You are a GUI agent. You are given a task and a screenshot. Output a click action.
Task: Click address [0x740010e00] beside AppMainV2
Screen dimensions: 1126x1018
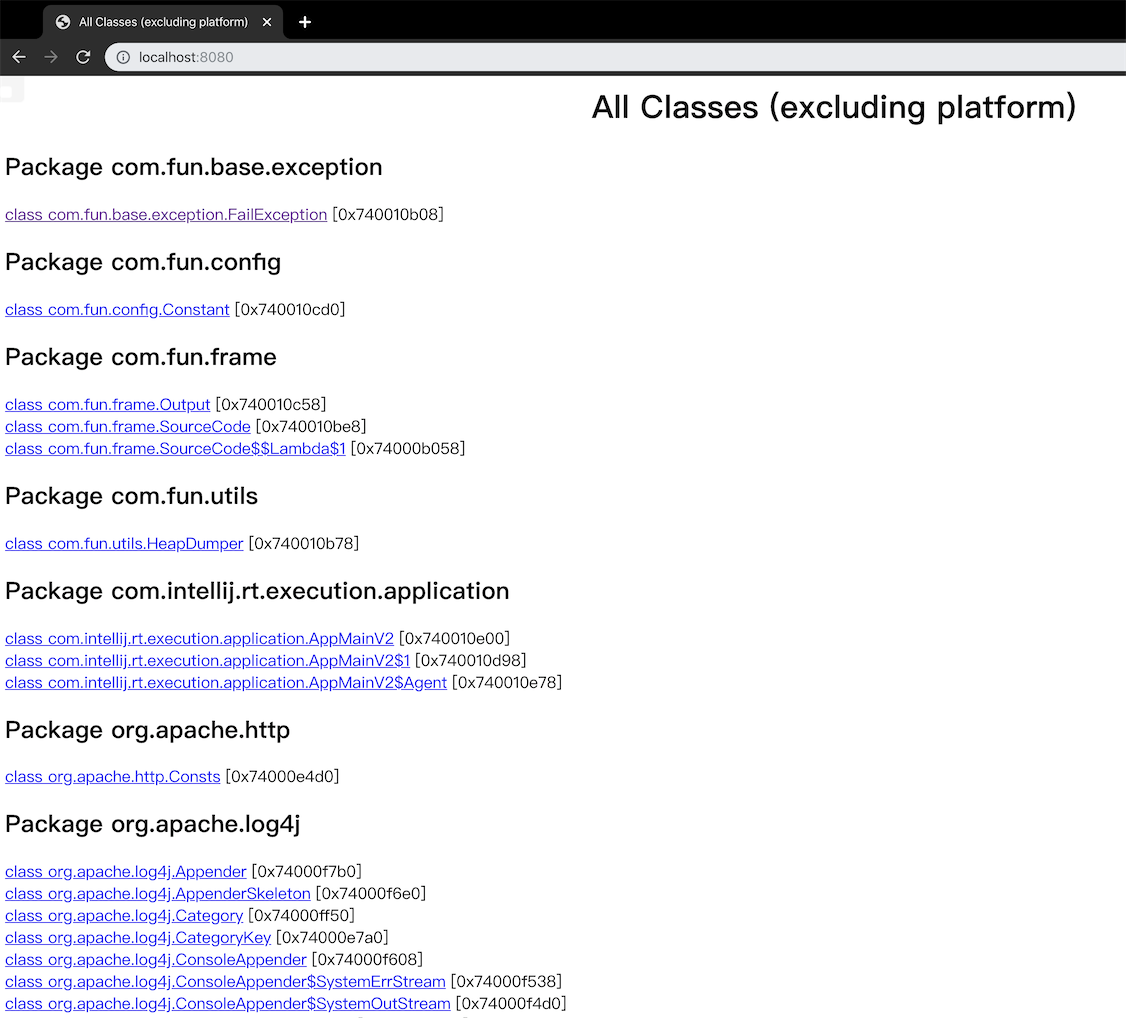455,638
